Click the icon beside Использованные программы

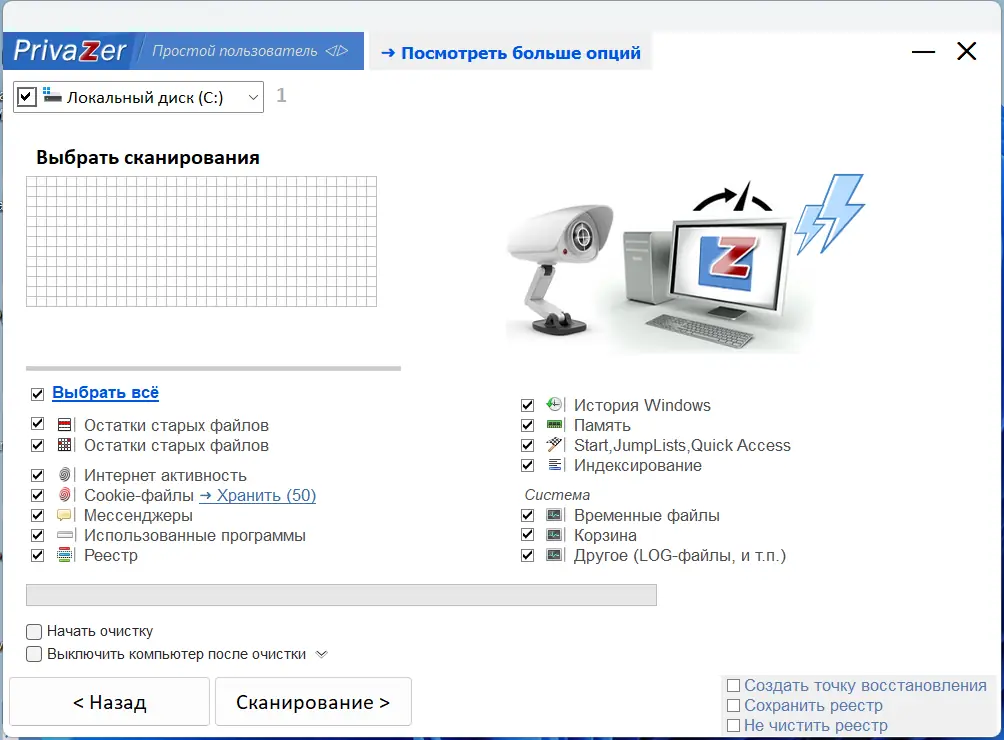click(x=65, y=535)
